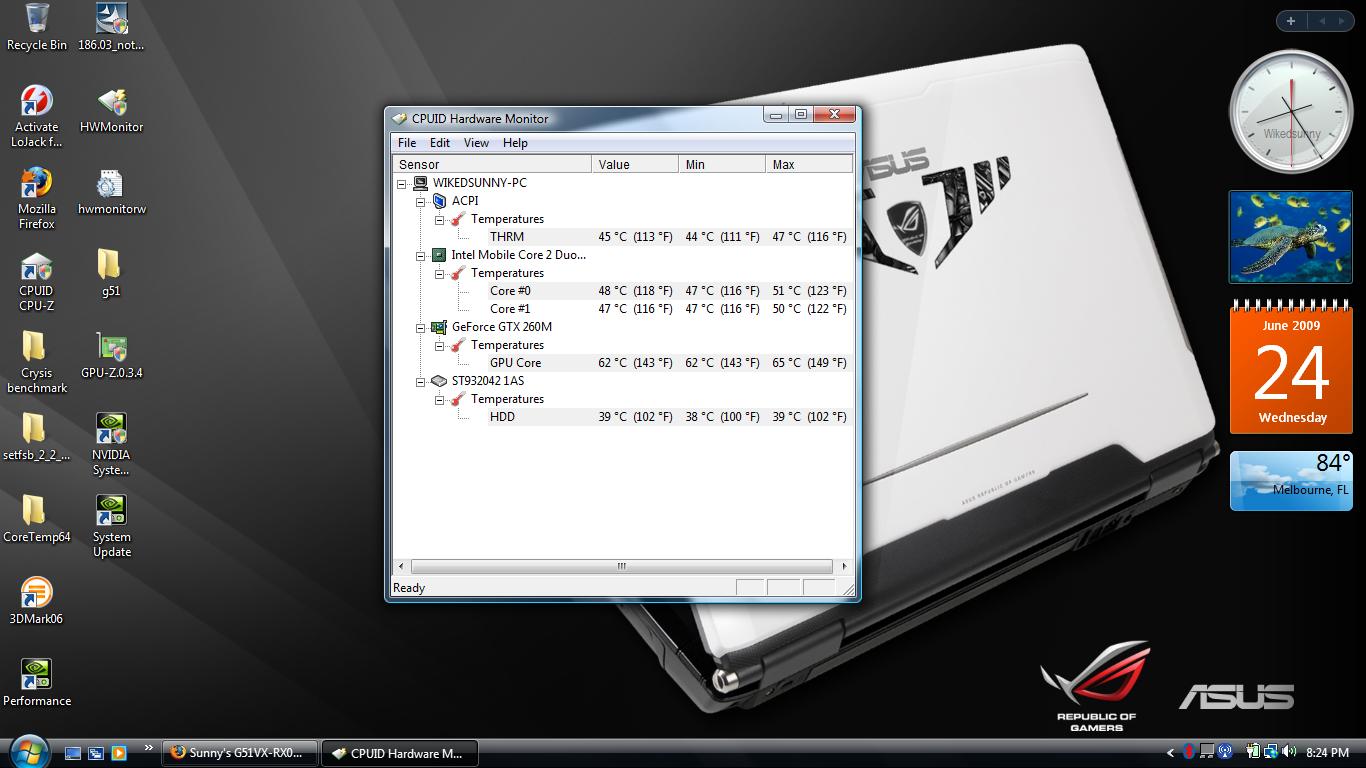Click the analog clock gadget
Viewport: 1366px width, 768px height.
pos(1291,112)
